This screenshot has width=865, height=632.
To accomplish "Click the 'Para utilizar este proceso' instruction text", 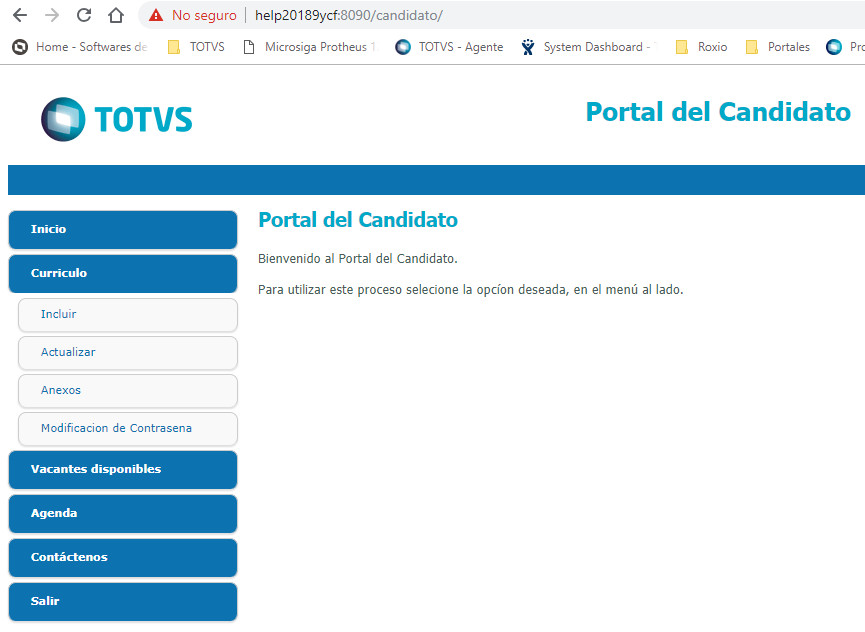I will pyautogui.click(x=471, y=290).
